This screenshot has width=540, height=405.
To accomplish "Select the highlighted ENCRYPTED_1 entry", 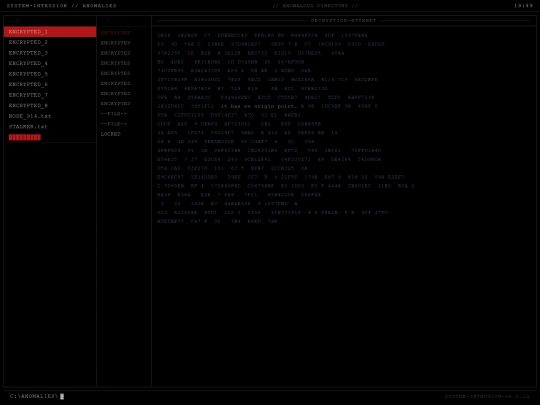I will (50, 32).
